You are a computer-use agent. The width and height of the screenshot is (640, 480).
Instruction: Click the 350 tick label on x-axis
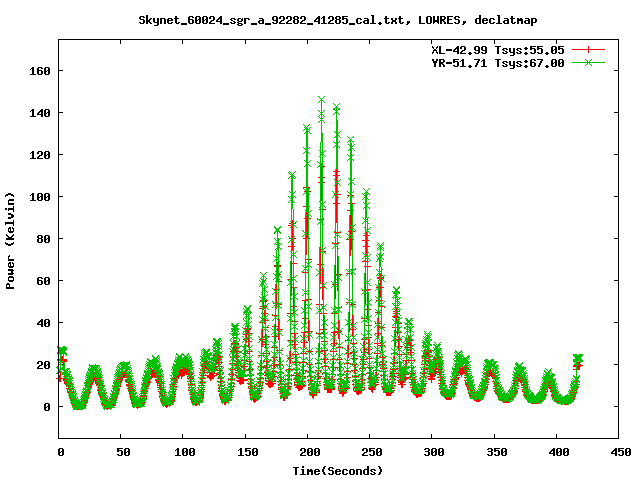[497, 452]
